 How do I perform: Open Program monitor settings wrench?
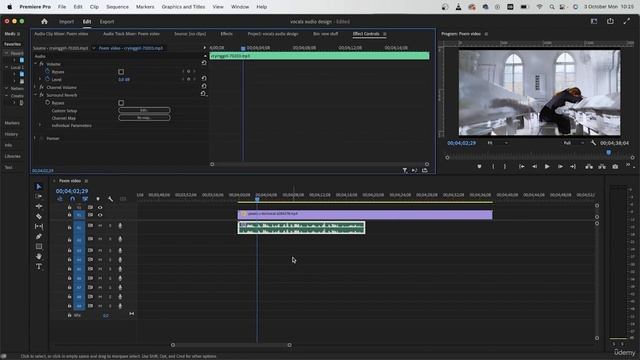coord(593,143)
